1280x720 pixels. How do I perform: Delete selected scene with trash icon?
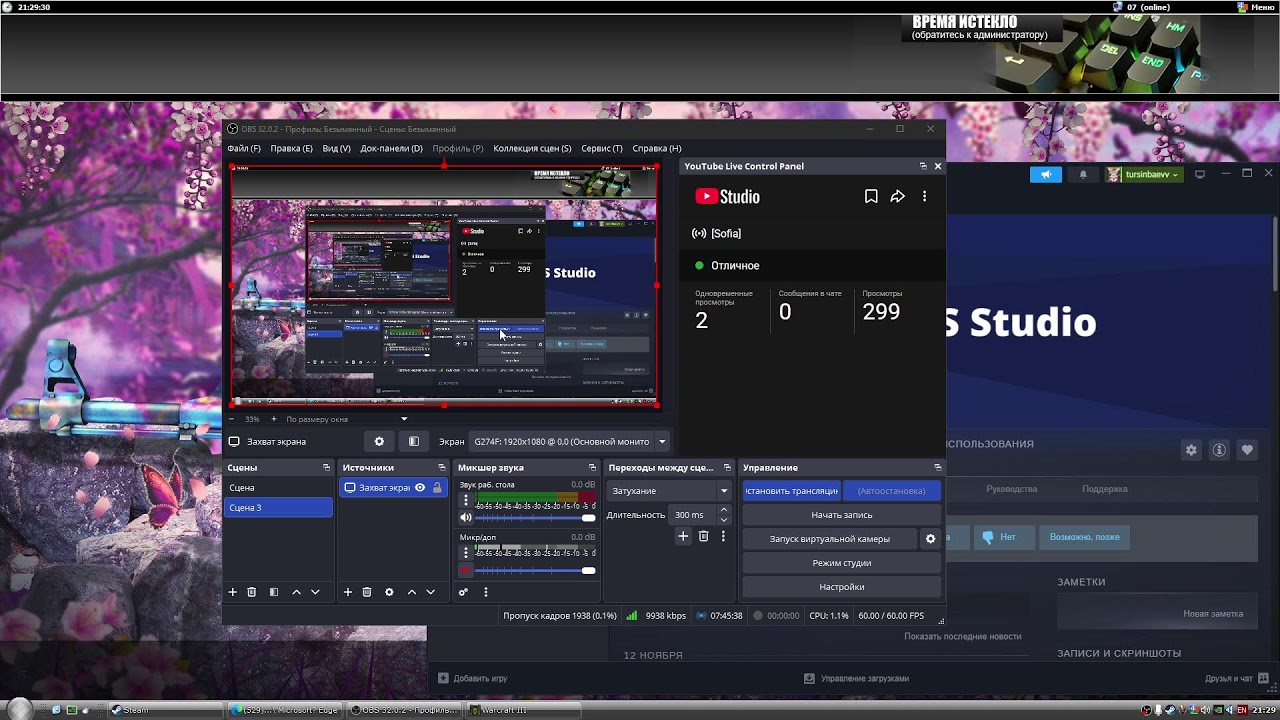coord(252,592)
